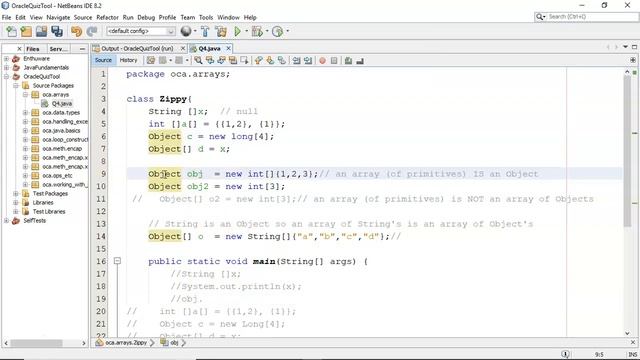The height and width of the screenshot is (360, 640).
Task: Expand the Test Packages node
Action: [16, 193]
